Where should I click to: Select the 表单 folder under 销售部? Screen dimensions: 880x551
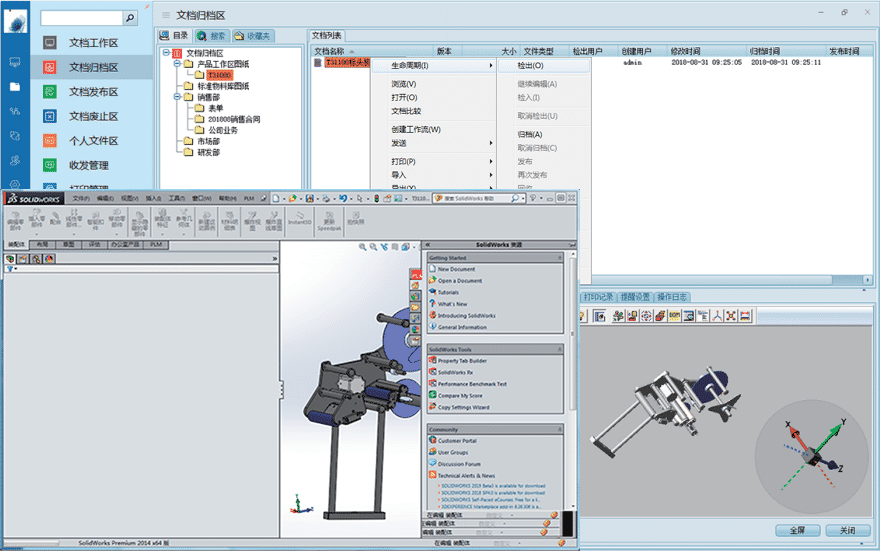pyautogui.click(x=216, y=108)
